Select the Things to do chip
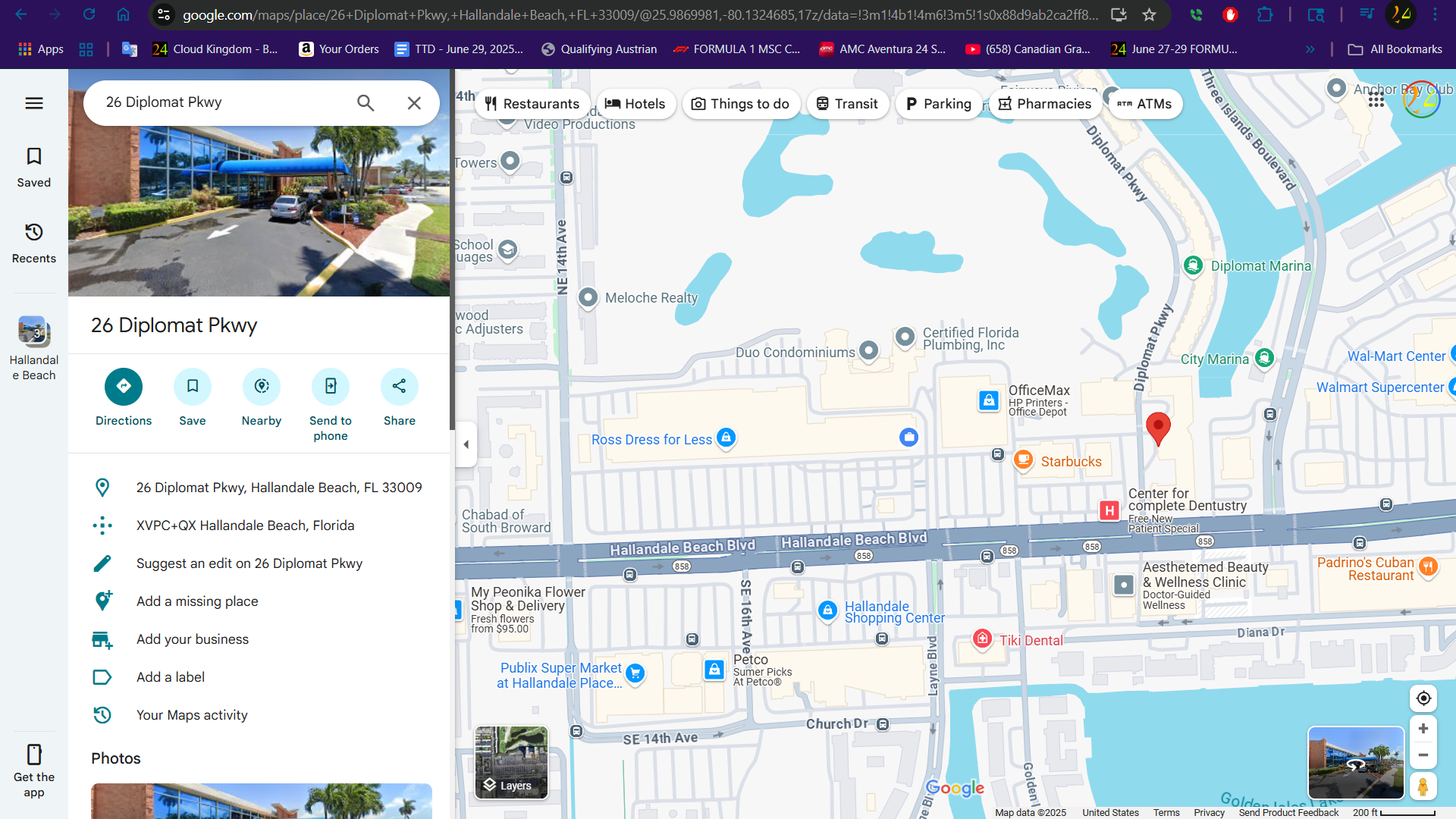Image resolution: width=1456 pixels, height=819 pixels. coord(741,104)
